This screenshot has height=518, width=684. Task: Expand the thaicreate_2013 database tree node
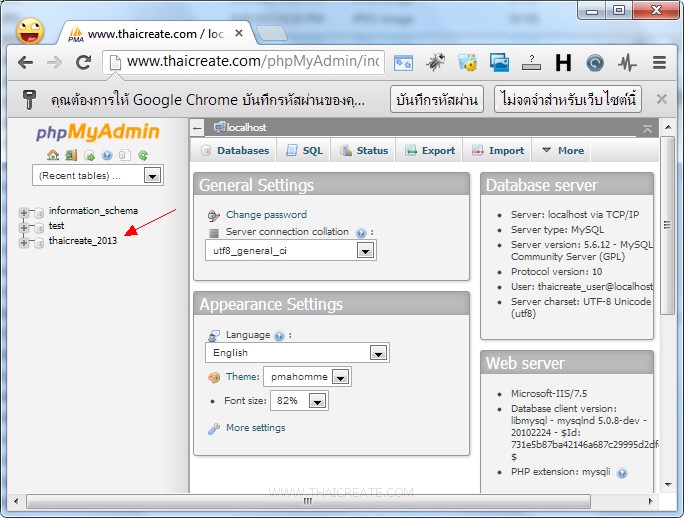click(24, 243)
